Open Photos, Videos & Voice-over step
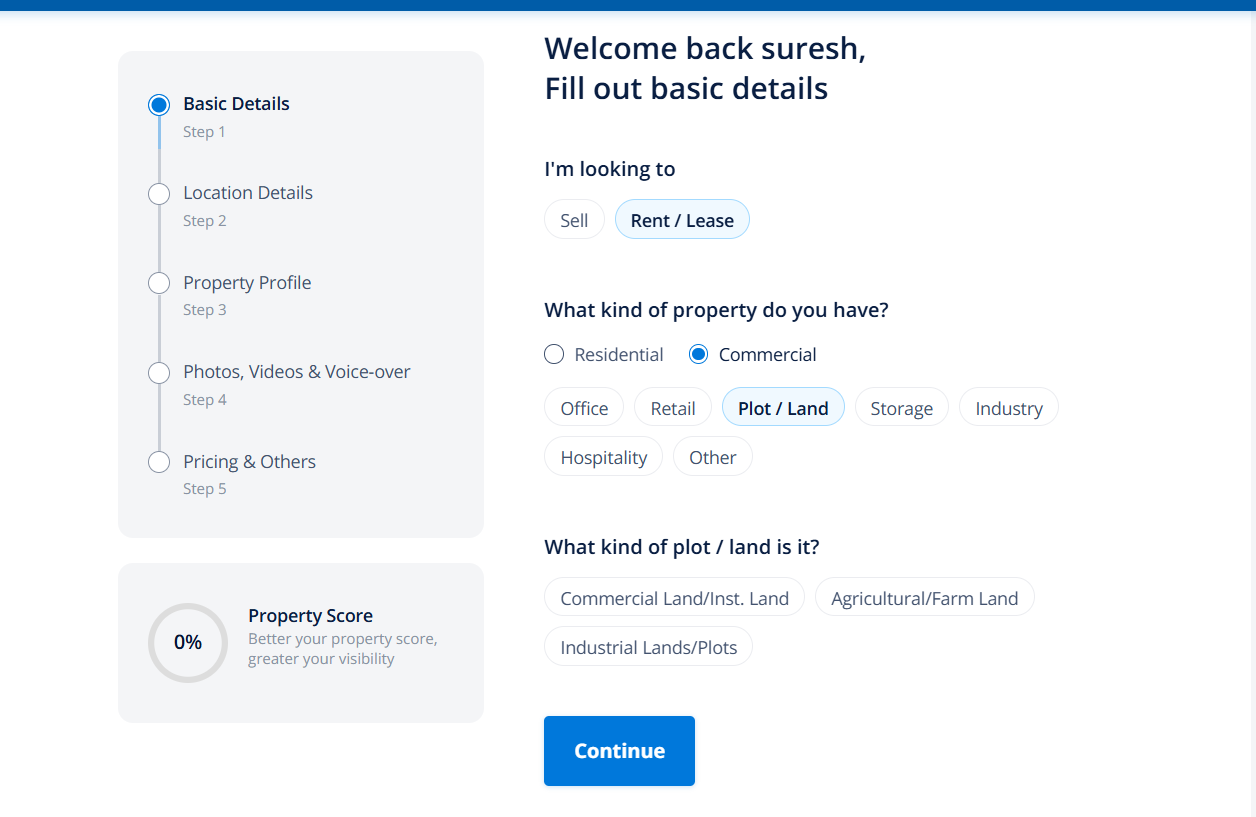Screen dimensions: 1256x817 pyautogui.click(x=296, y=372)
